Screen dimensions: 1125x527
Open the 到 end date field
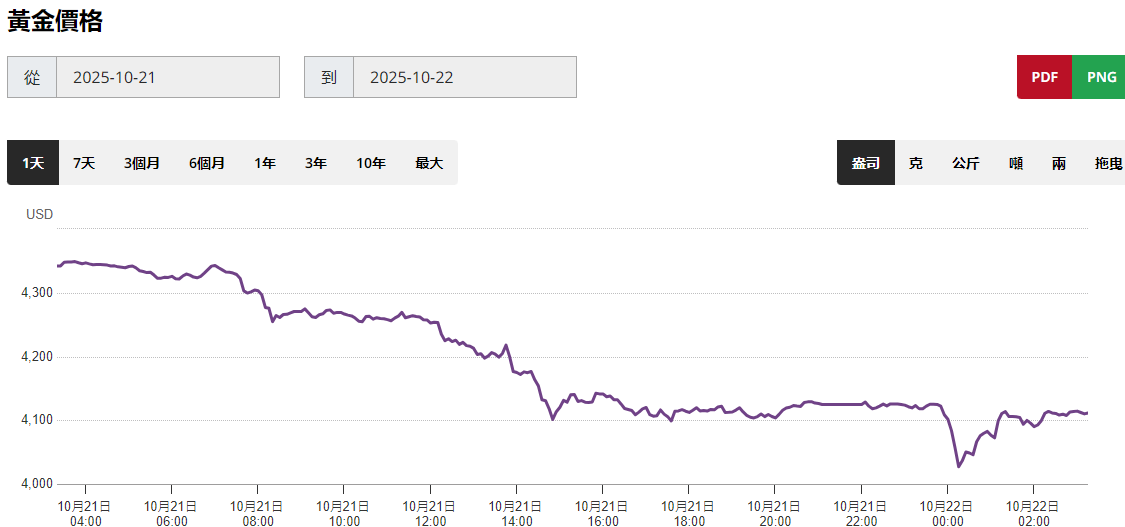[464, 77]
